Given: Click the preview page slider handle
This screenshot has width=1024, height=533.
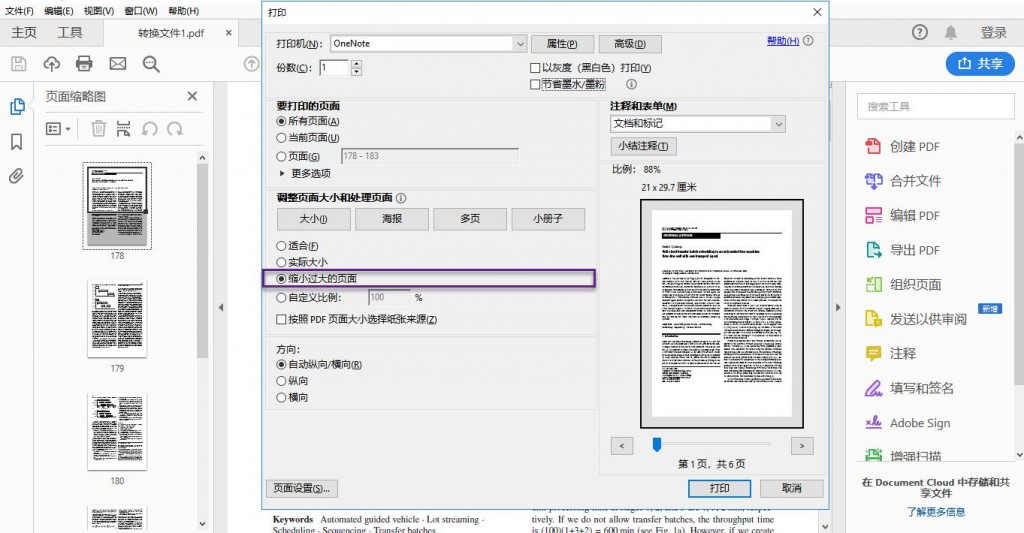Looking at the screenshot, I should point(657,445).
